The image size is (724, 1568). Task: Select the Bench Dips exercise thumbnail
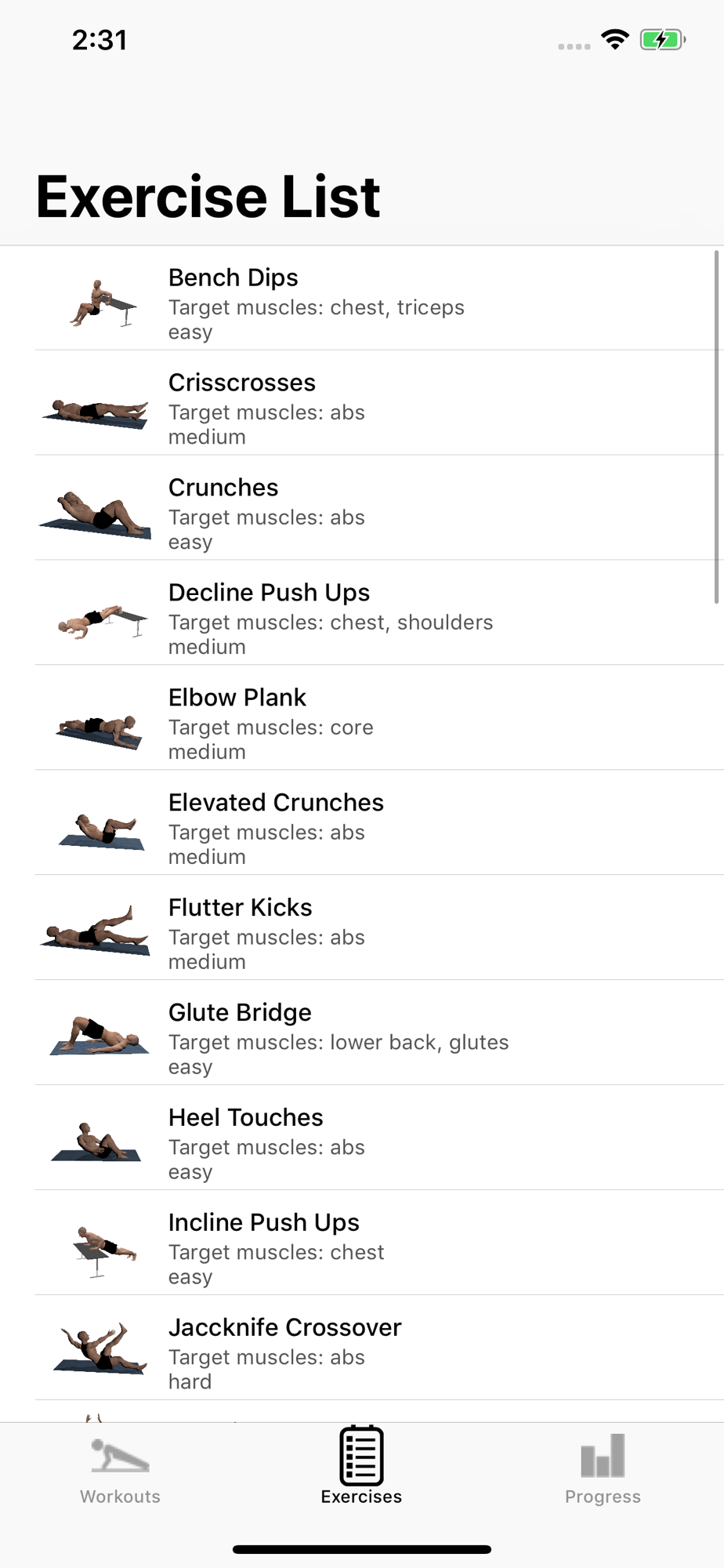102,303
